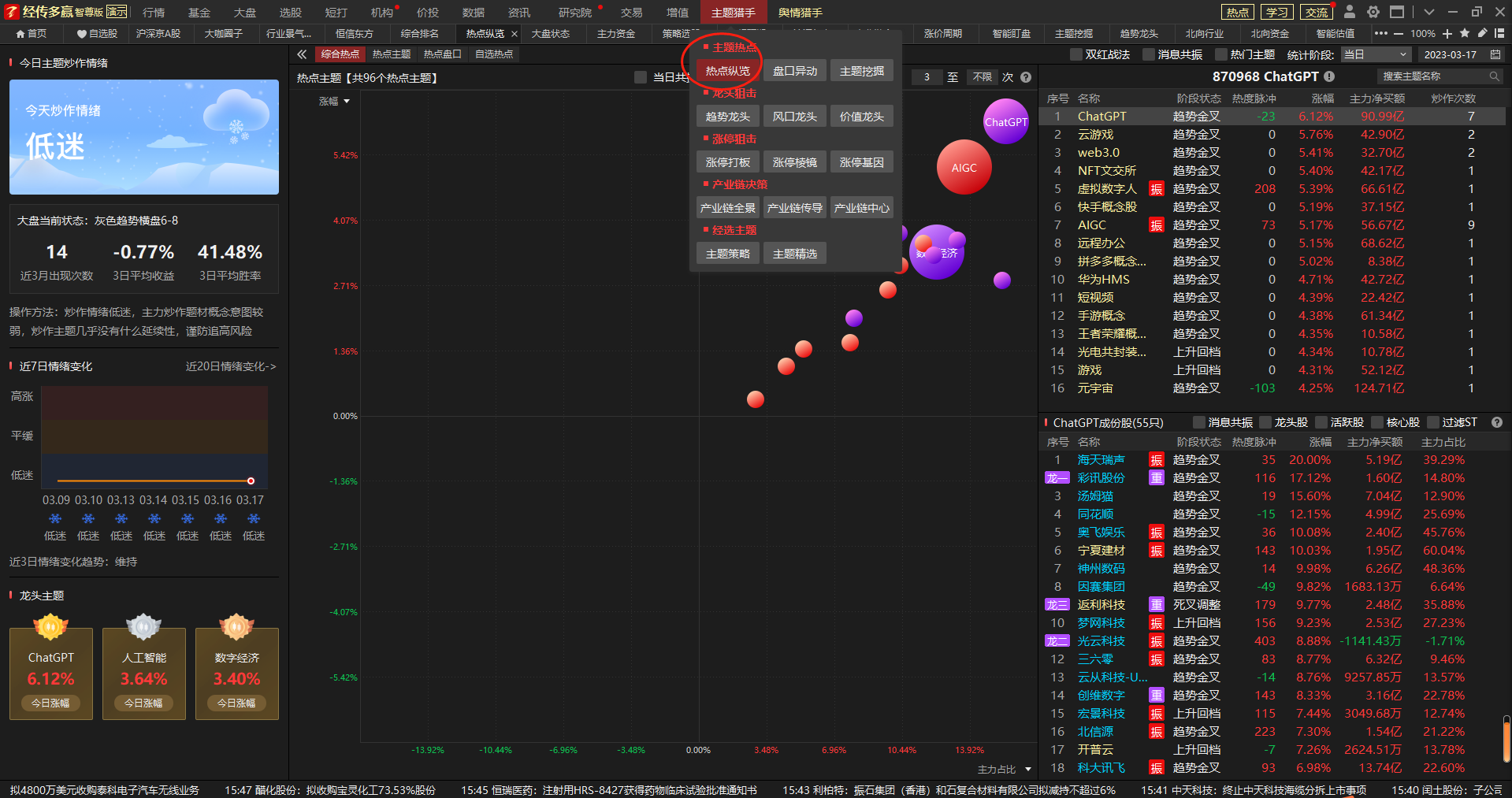Enable the 龙头股 checkbox

pyautogui.click(x=1265, y=422)
